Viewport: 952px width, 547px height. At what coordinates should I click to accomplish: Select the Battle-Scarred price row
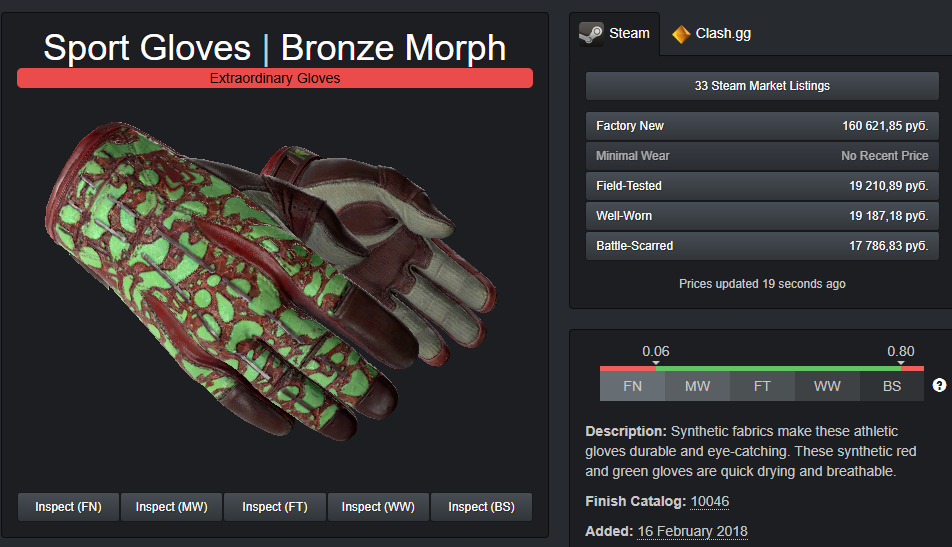pyautogui.click(x=762, y=246)
